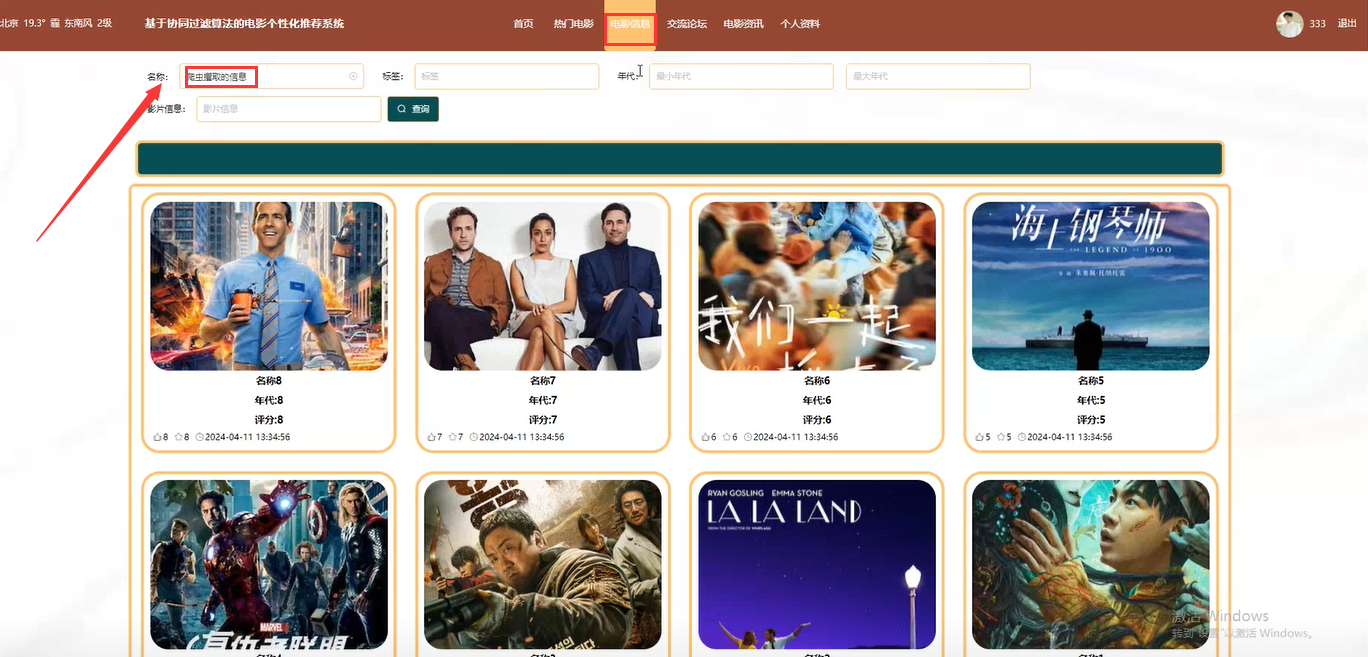Click the star favorite icon on card 名称7
The height and width of the screenshot is (657, 1368).
tap(452, 437)
